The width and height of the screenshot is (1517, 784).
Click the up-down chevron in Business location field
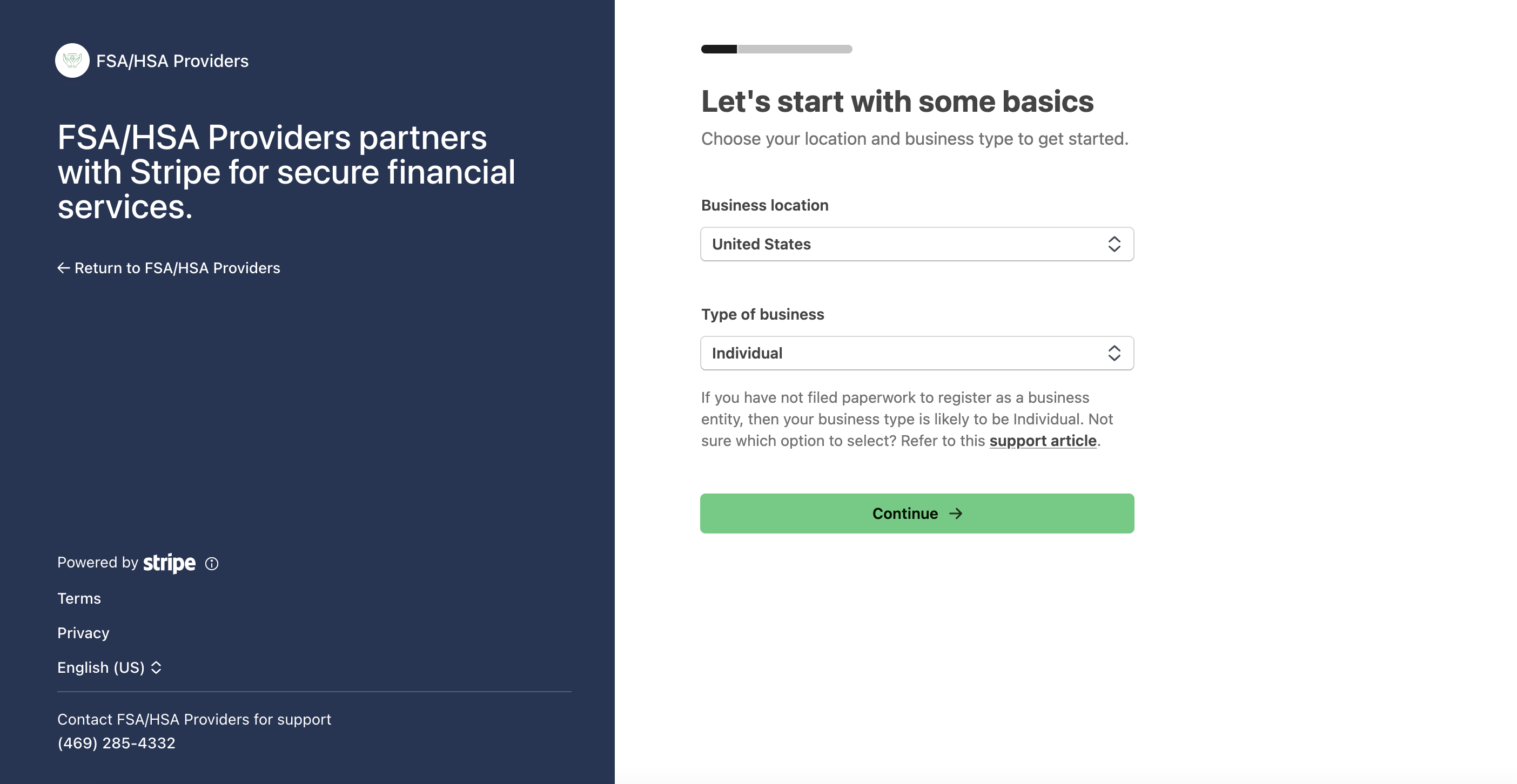tap(1113, 244)
